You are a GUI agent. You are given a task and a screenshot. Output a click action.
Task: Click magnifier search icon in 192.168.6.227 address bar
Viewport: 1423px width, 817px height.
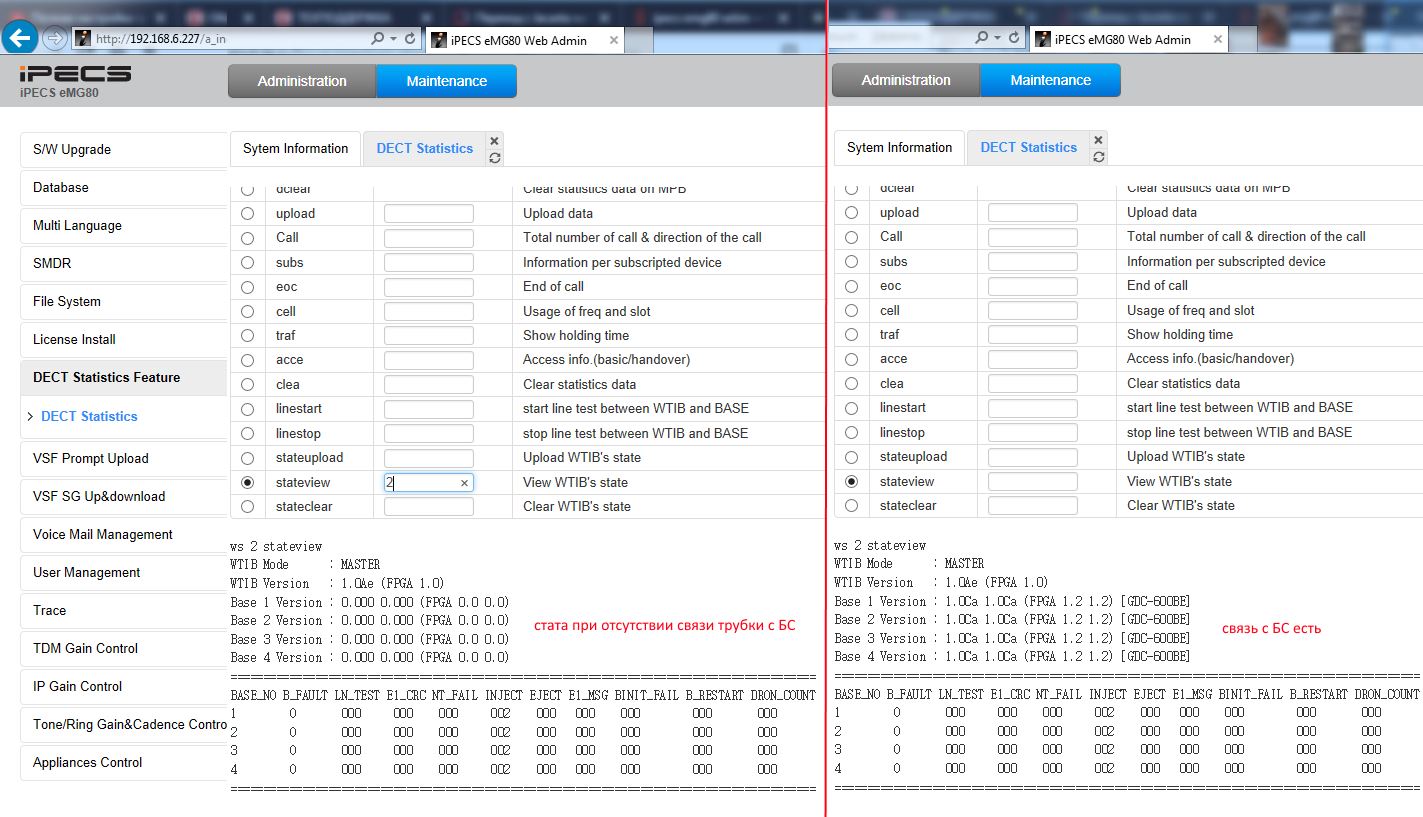coord(377,38)
